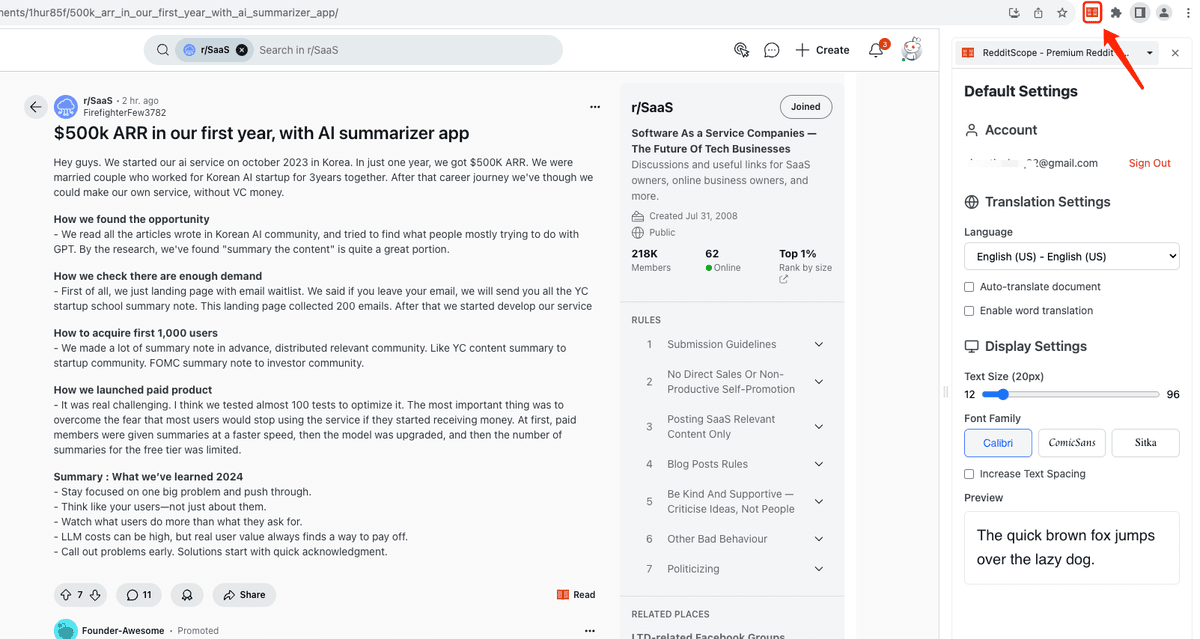Screen dimensions: 1200x639
Task: Upvote the $500k ARR post
Action: (66, 595)
